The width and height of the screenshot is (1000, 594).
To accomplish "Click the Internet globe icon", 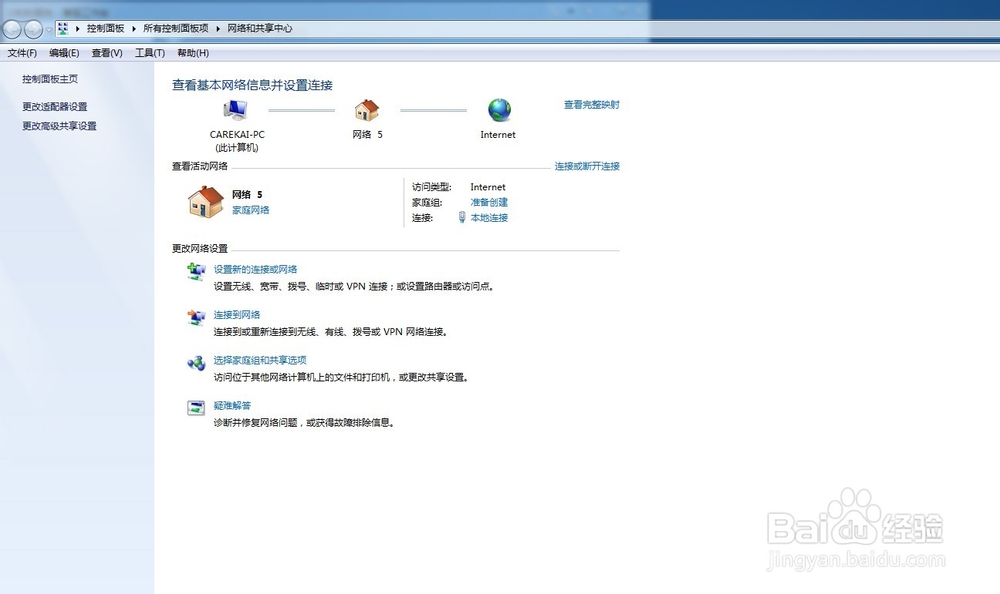I will tap(499, 110).
